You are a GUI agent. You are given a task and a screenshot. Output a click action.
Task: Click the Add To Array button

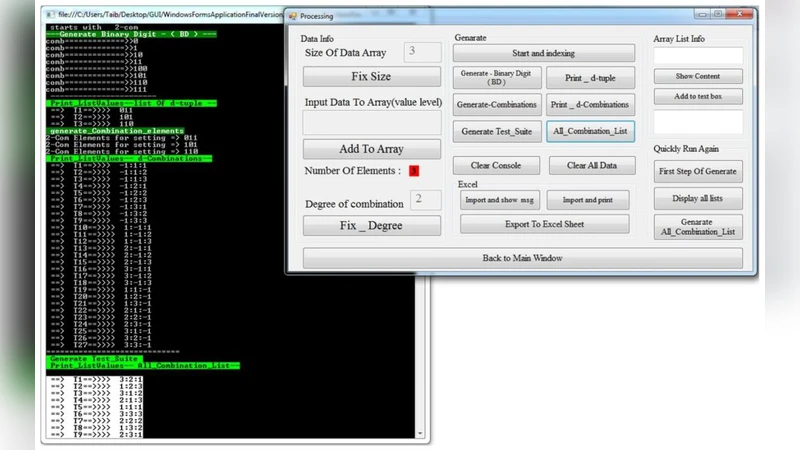click(x=371, y=149)
